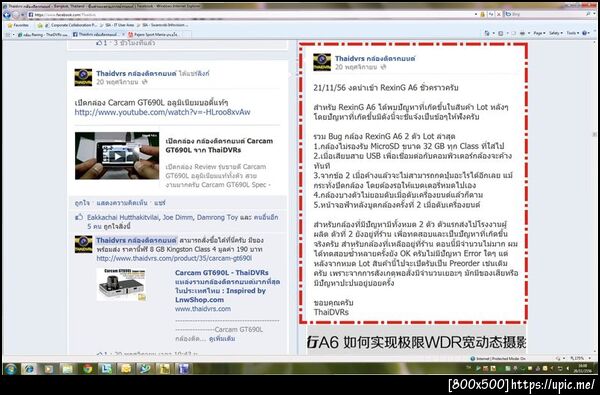
Task: Click the Stop (X) icon beside Refresh
Action: coord(499,14)
